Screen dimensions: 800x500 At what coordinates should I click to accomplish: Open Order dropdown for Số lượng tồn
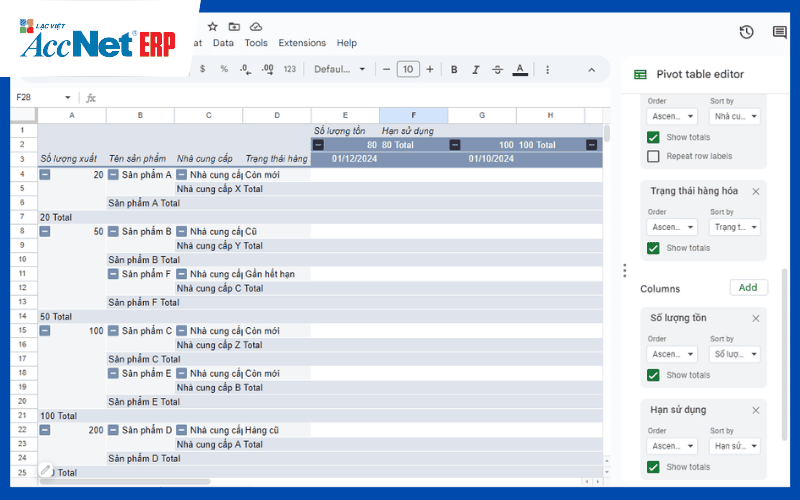(672, 354)
